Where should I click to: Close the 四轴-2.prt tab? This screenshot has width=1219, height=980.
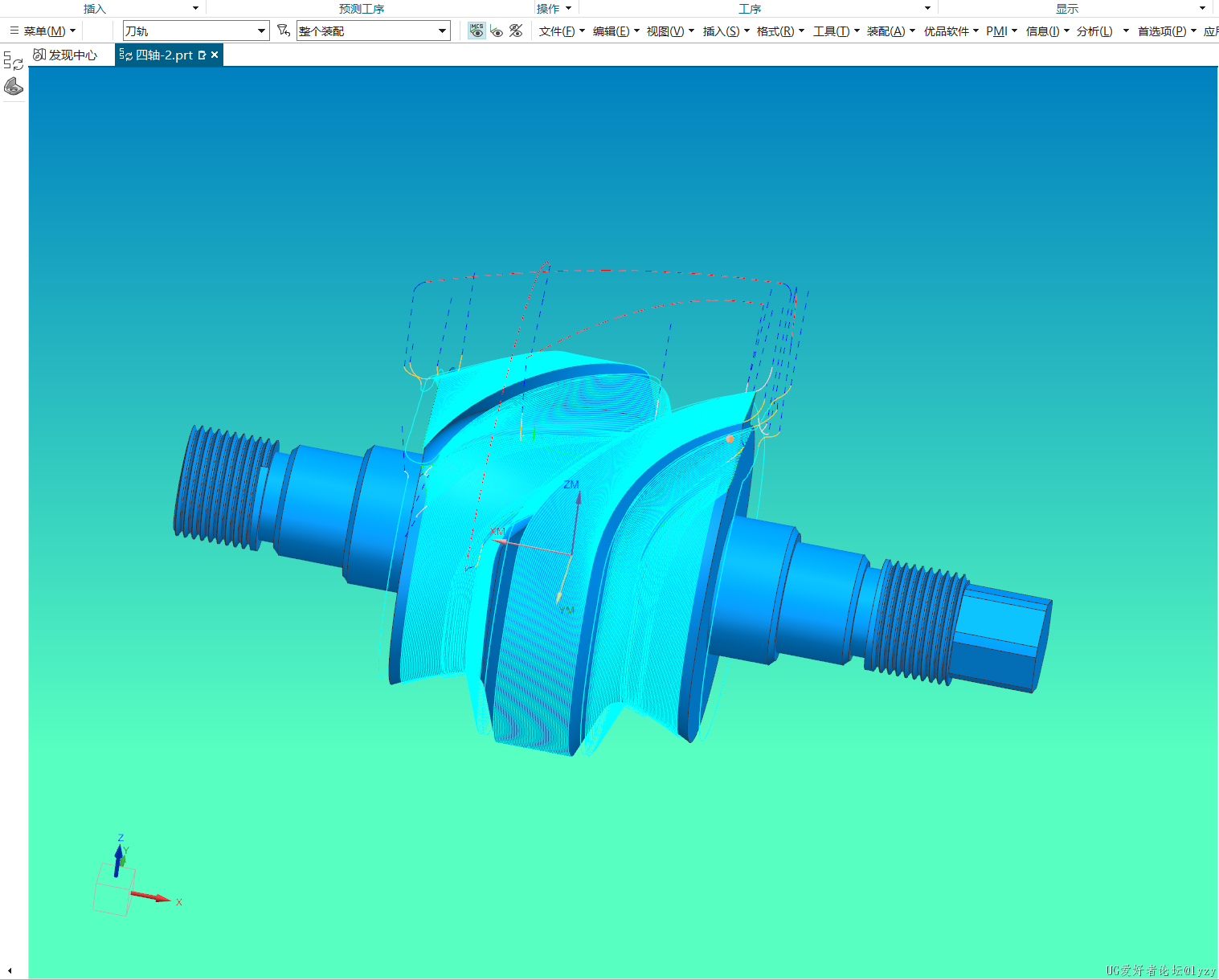(x=215, y=55)
